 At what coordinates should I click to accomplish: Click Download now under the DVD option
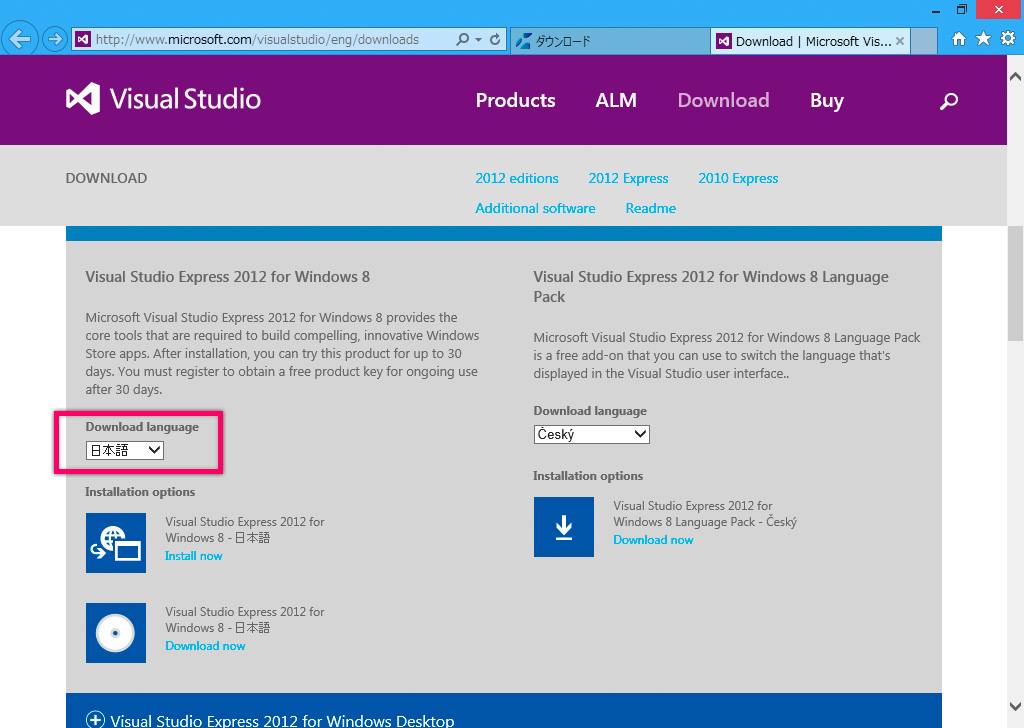click(x=205, y=646)
